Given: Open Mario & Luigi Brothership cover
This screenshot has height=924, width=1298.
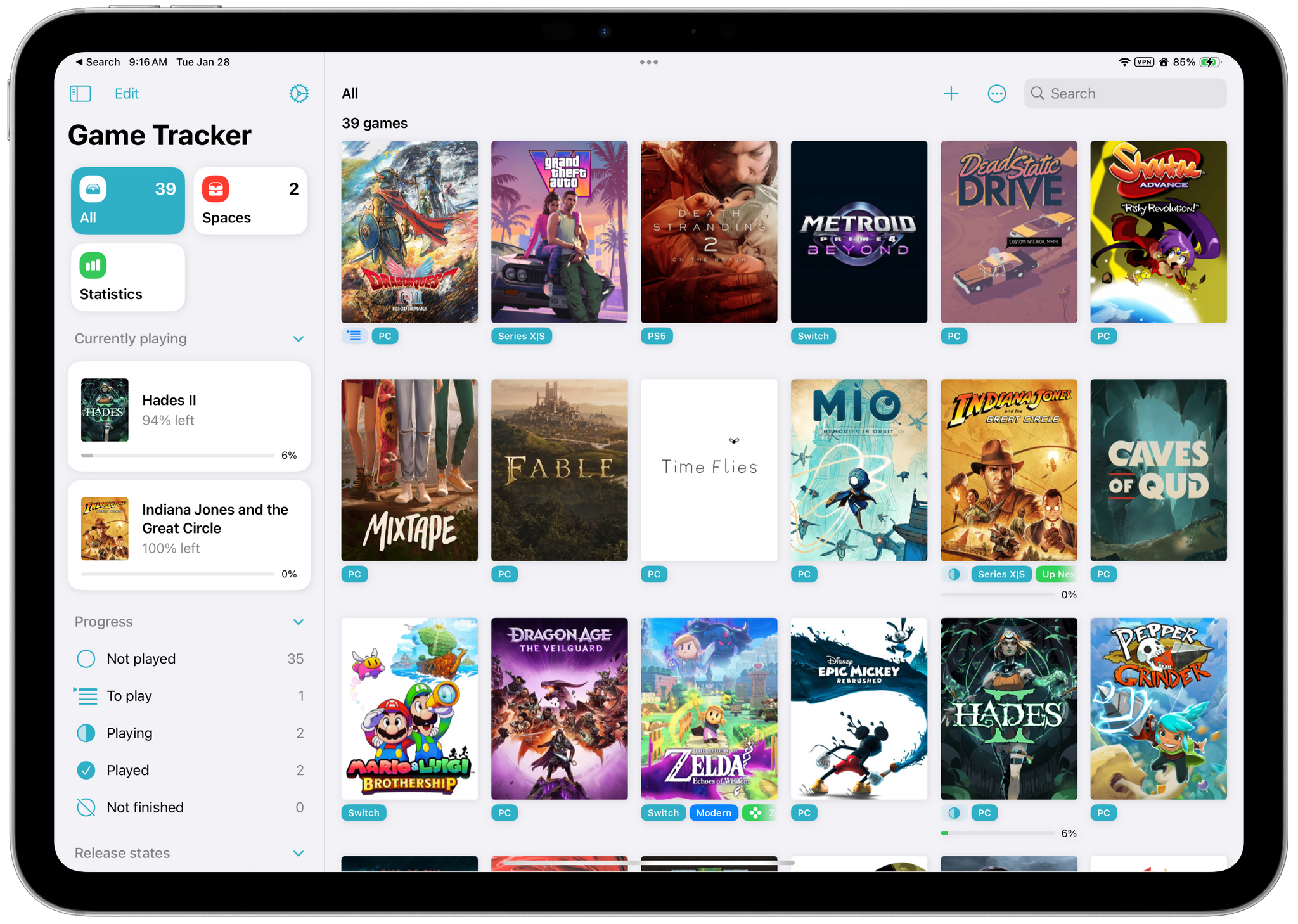Looking at the screenshot, I should [409, 709].
